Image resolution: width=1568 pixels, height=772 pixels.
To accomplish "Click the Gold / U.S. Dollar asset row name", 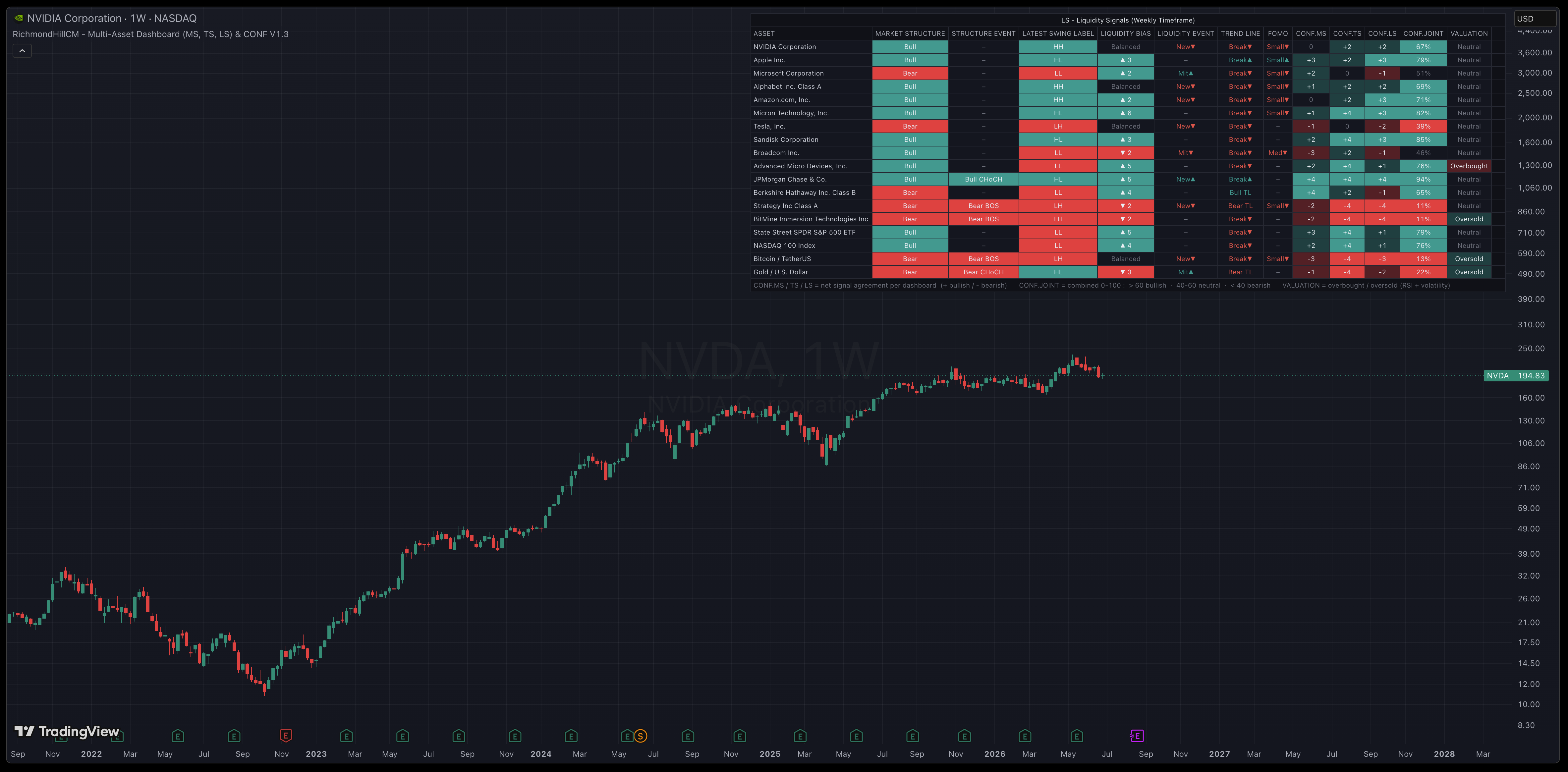I will tap(780, 272).
